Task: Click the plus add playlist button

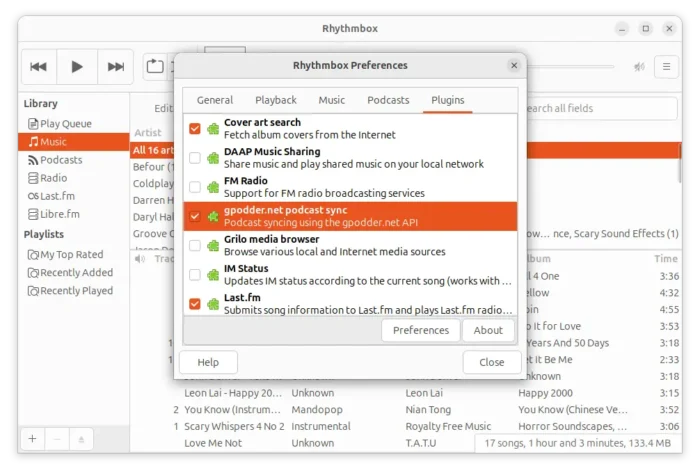Action: click(33, 439)
